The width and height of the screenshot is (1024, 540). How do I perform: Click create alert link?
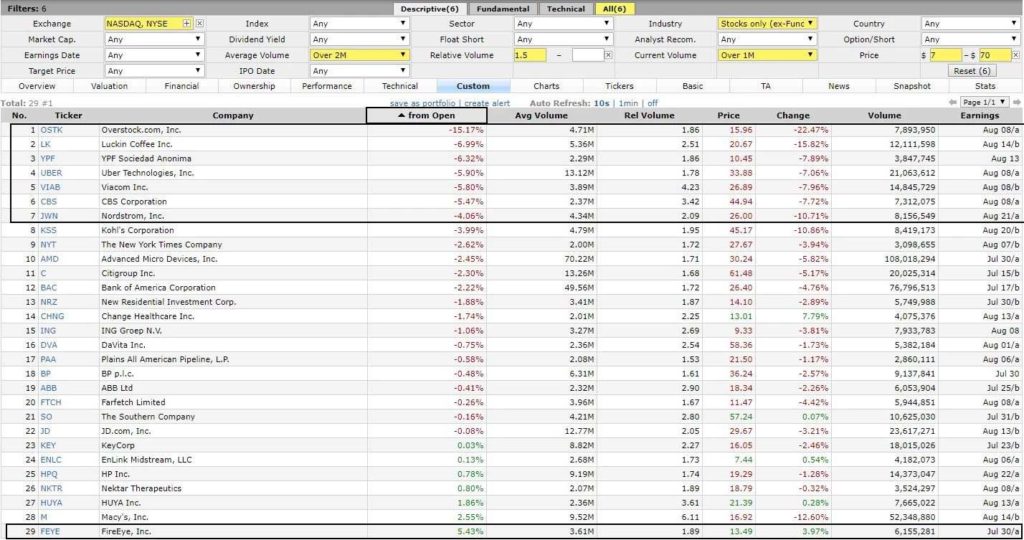487,103
